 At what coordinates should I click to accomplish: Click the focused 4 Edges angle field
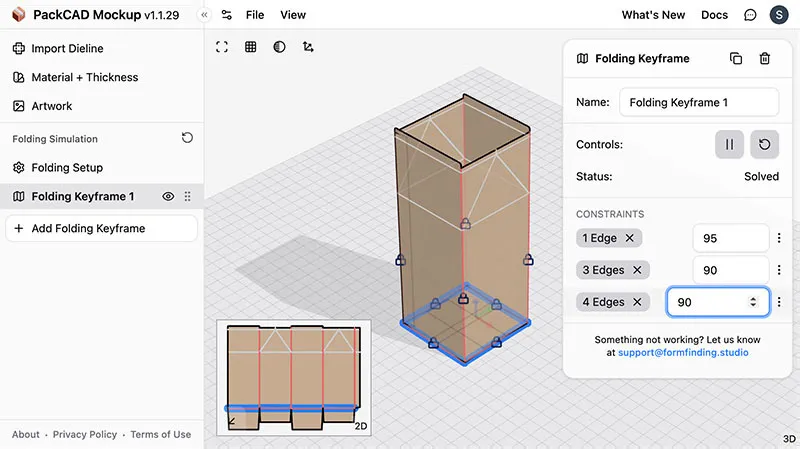click(718, 302)
